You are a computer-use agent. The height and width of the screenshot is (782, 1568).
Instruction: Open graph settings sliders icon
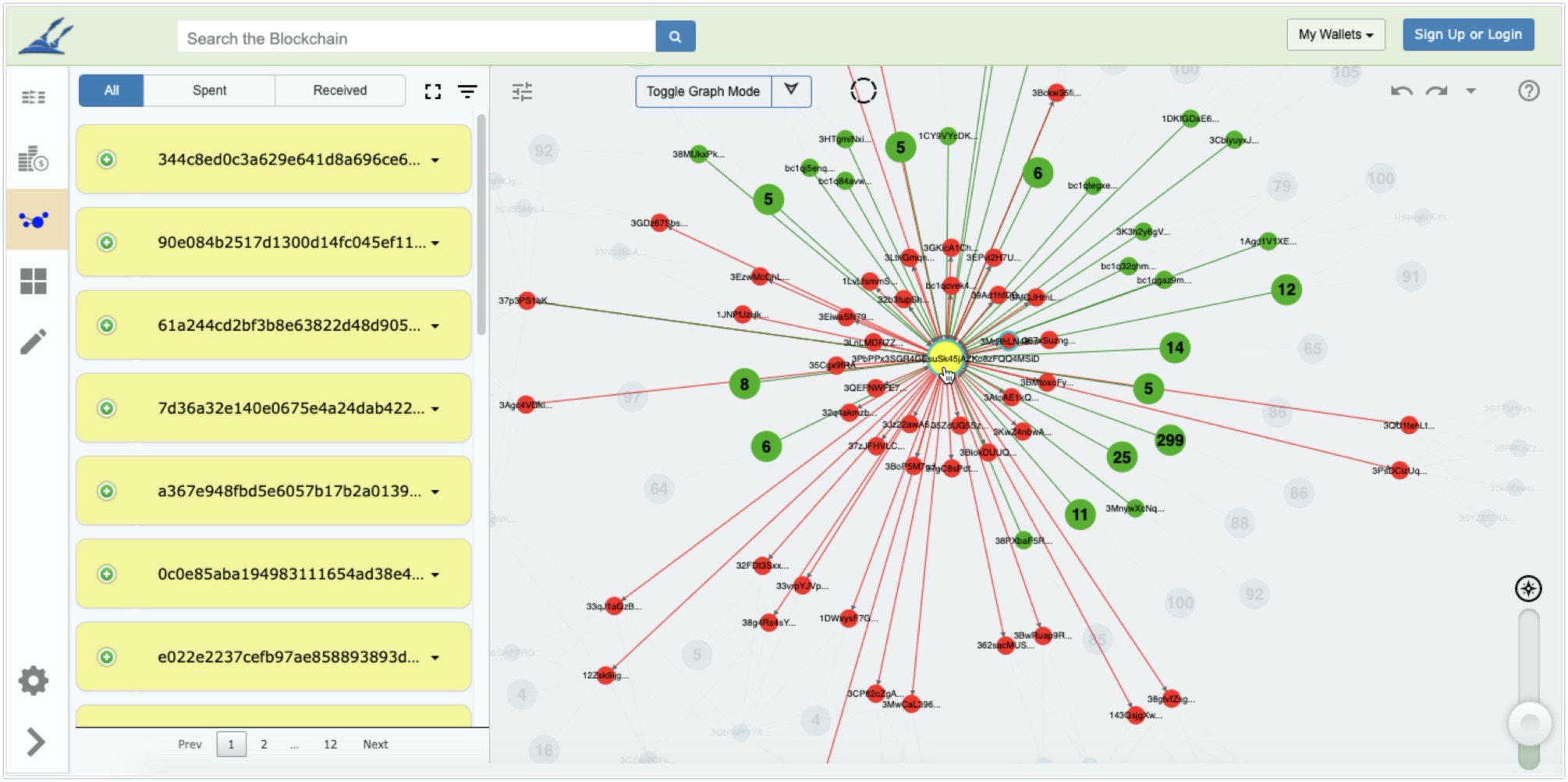click(x=522, y=92)
